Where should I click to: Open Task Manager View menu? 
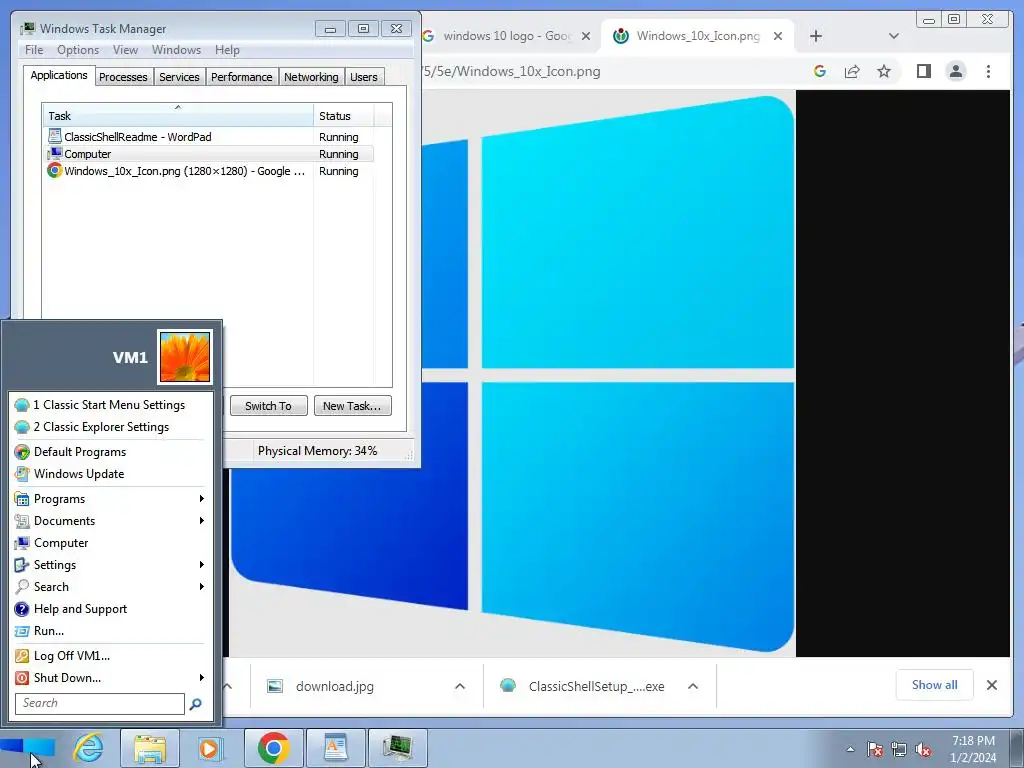click(x=125, y=50)
